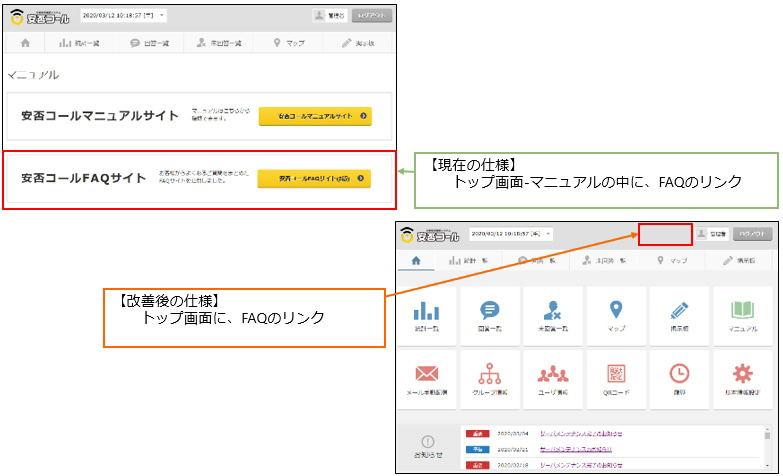Select 集計一覧 tab in manual page nav
The width and height of the screenshot is (783, 476).
[79, 43]
